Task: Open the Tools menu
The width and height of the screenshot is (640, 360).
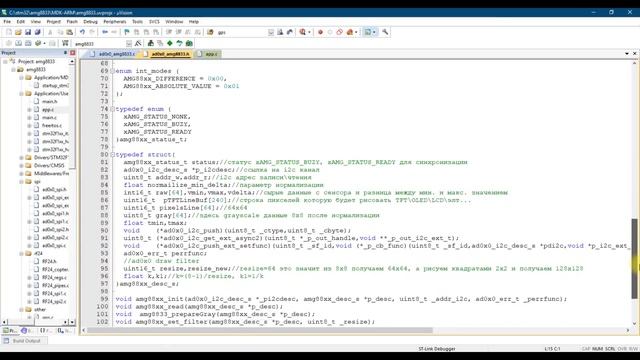Action: pos(138,22)
